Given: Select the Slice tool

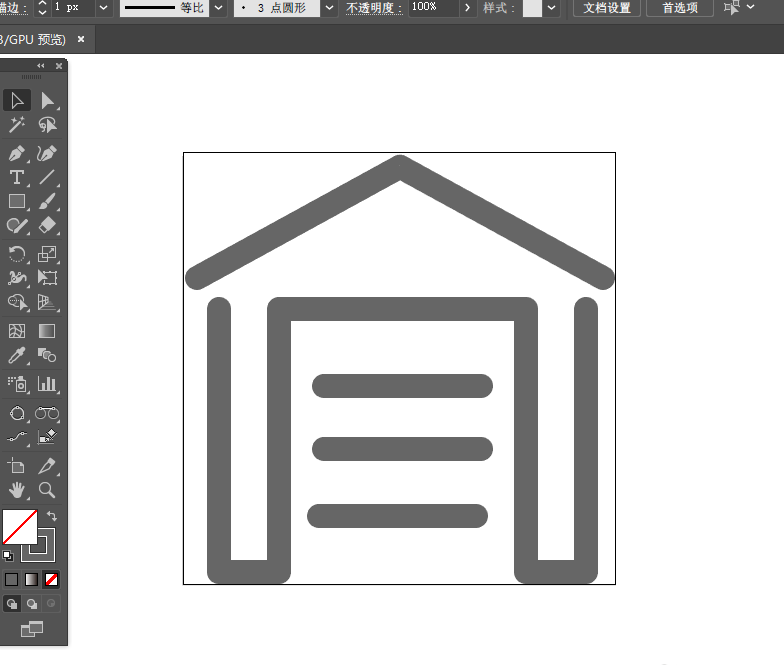Looking at the screenshot, I should coord(47,466).
